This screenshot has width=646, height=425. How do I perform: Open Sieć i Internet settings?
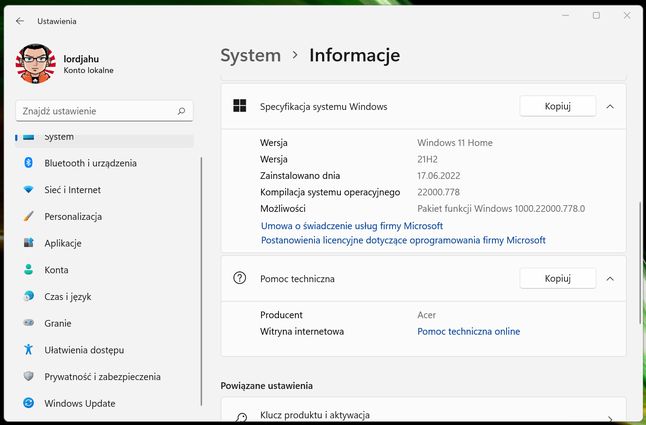(104, 190)
